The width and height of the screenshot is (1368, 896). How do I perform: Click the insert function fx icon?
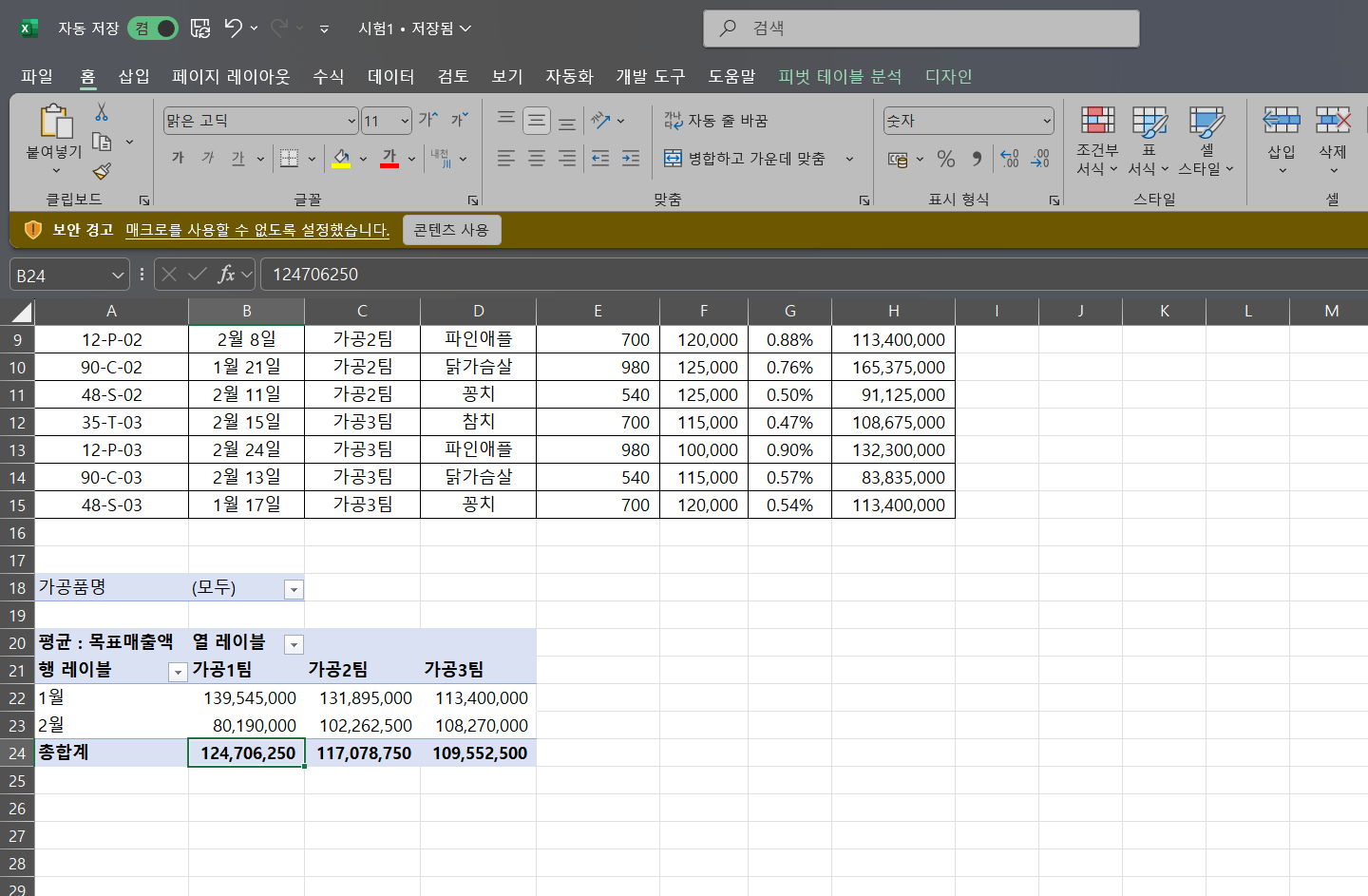225,275
